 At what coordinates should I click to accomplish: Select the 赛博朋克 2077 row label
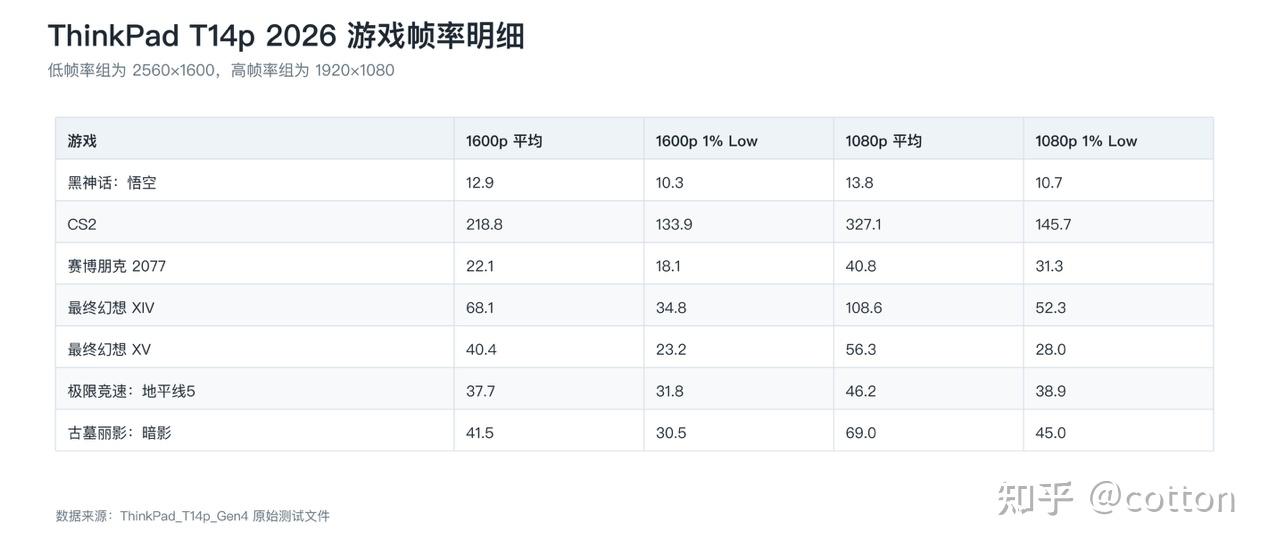point(118,266)
